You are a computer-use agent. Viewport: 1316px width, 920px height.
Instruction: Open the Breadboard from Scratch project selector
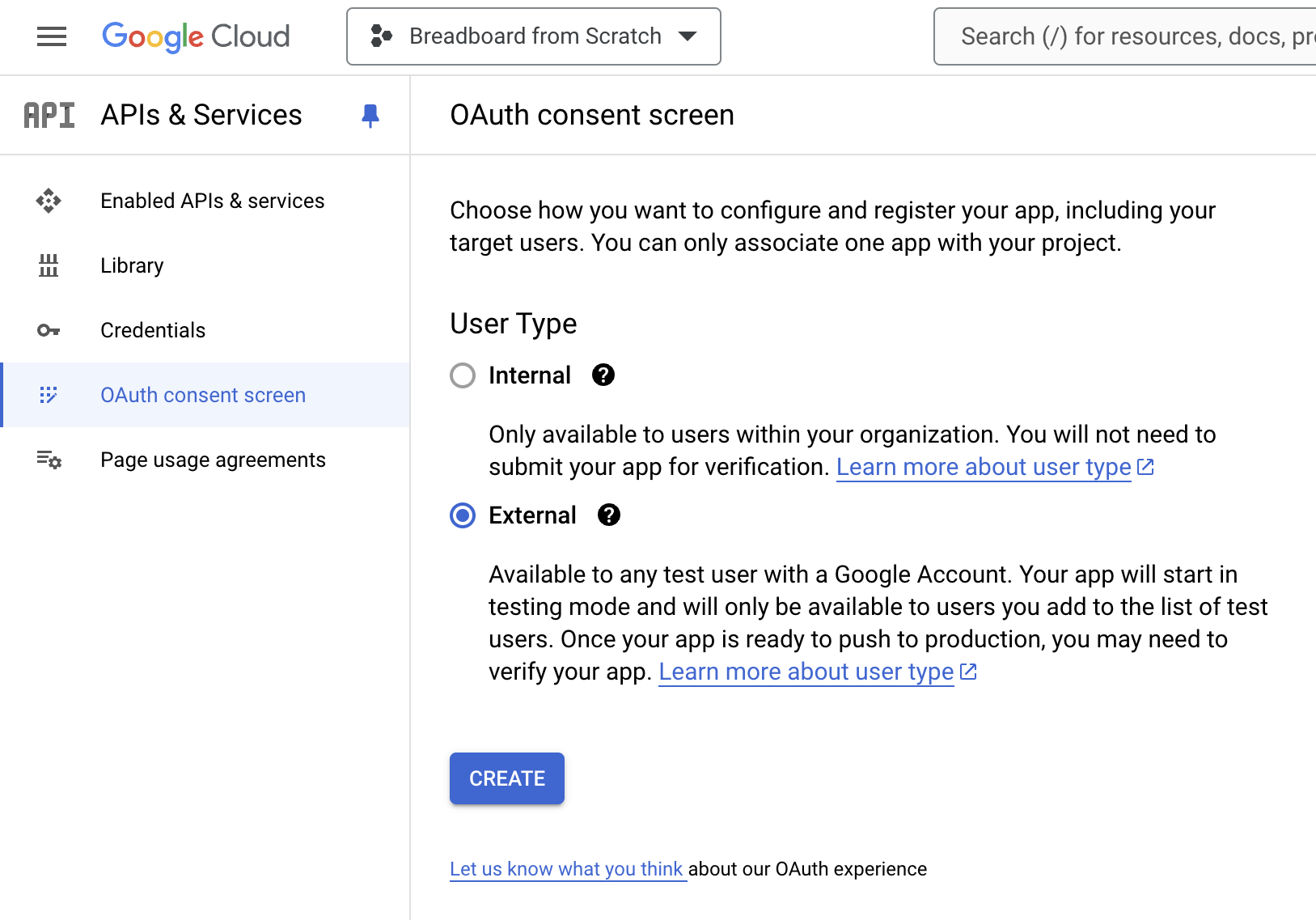coord(534,36)
